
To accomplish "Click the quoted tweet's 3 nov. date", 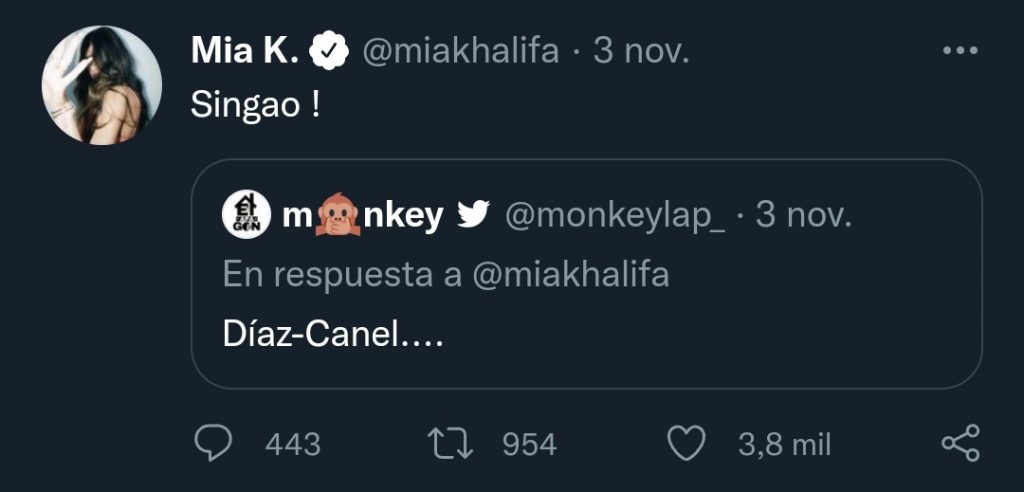I will pyautogui.click(x=804, y=216).
